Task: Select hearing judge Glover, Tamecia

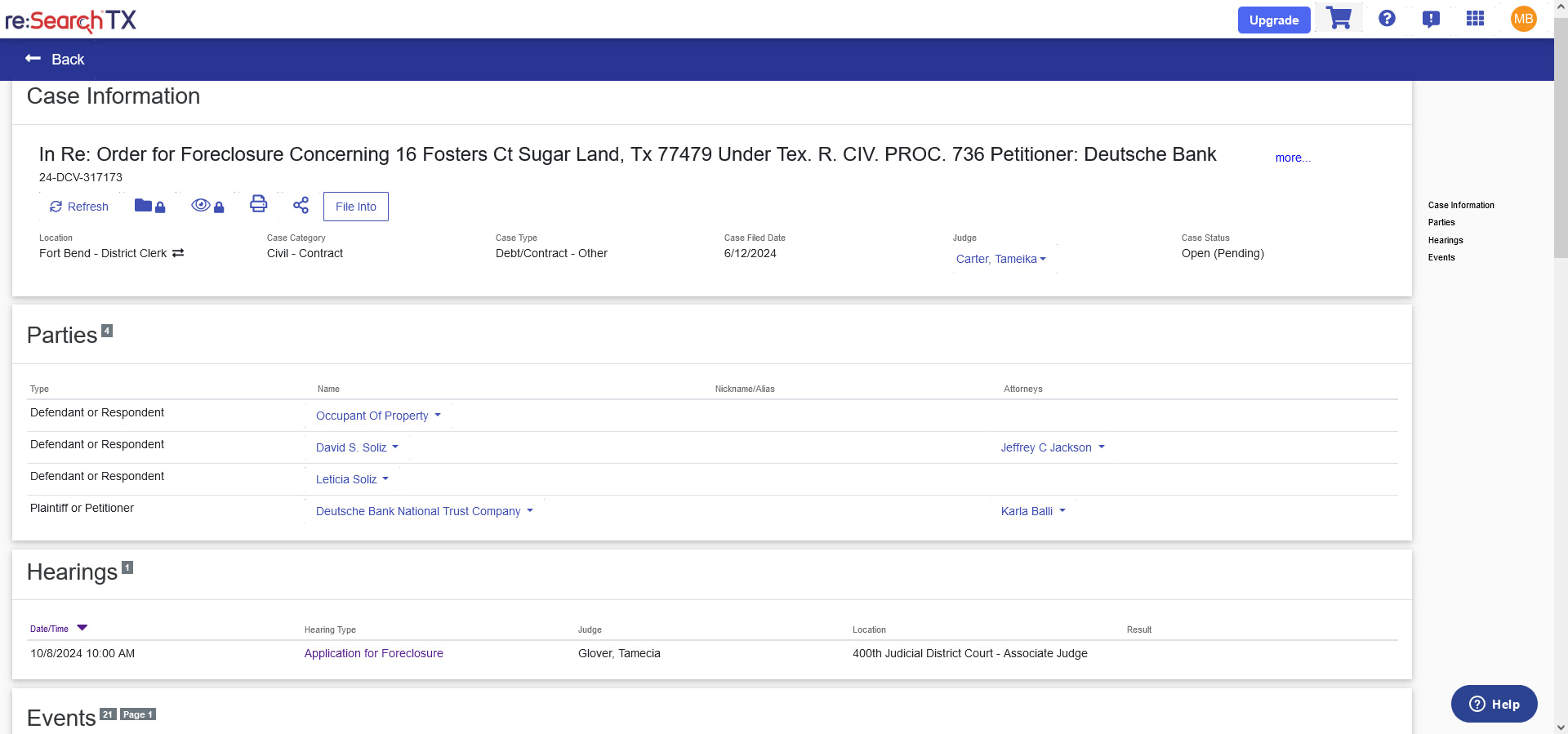Action: 619,653
